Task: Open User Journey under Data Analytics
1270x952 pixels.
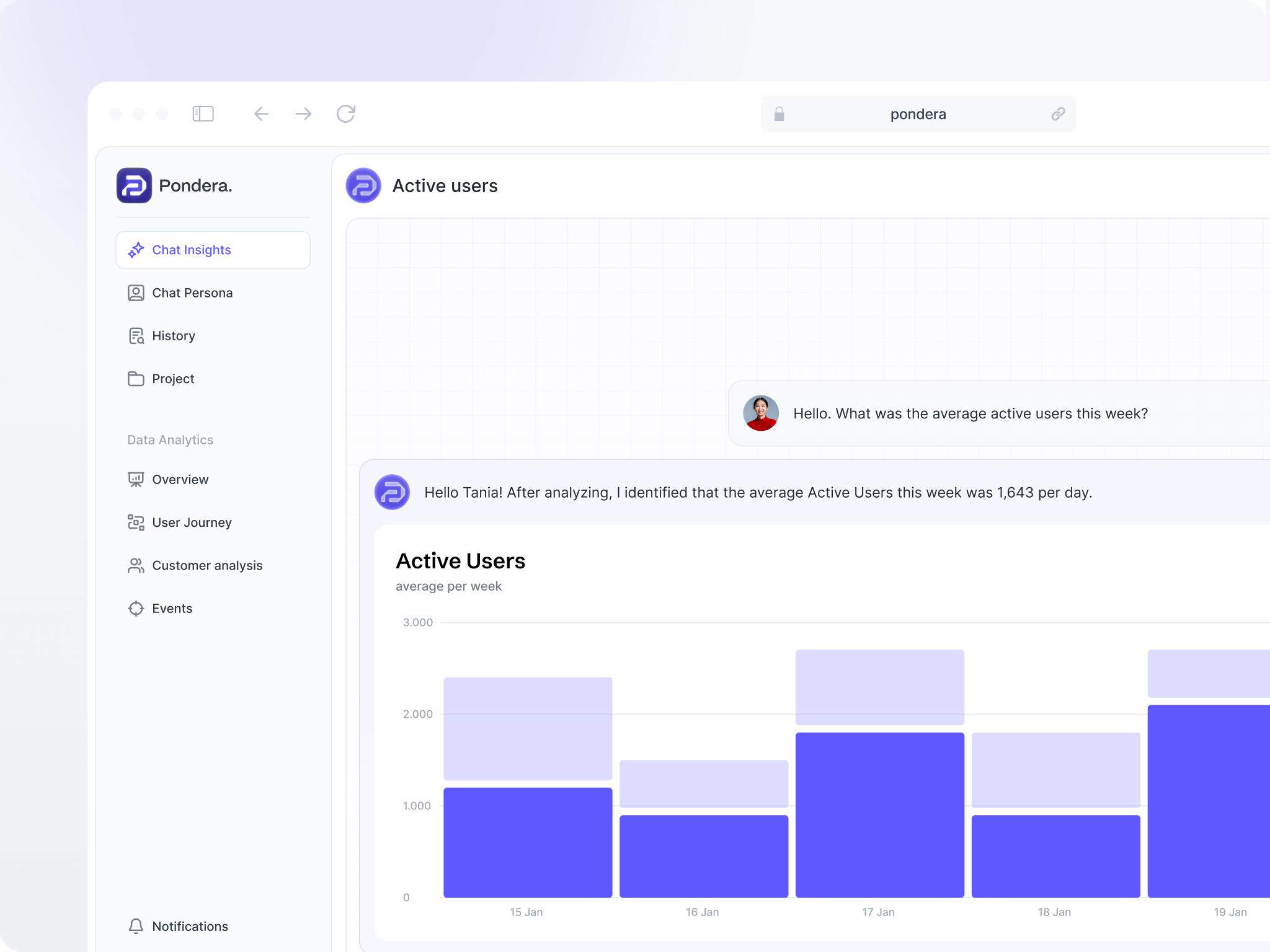Action: pyautogui.click(x=213, y=522)
